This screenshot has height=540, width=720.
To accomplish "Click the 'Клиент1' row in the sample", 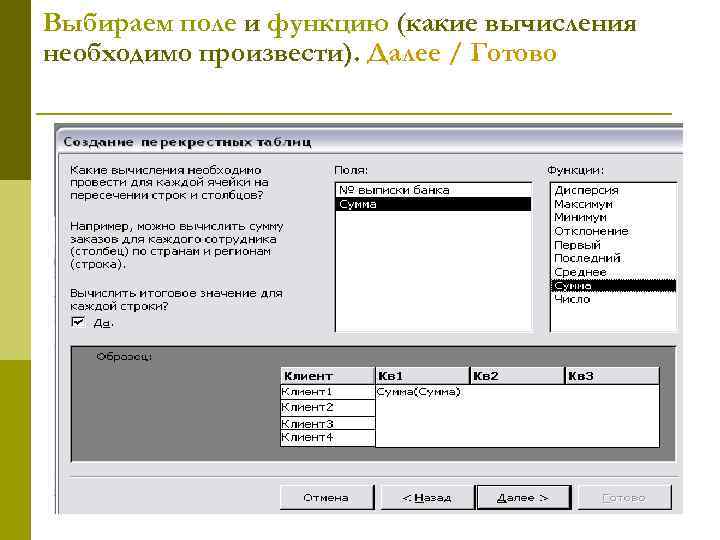I will (x=327, y=392).
